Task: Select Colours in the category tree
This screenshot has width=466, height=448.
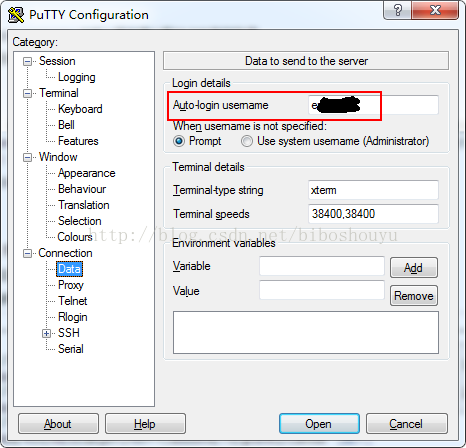Action: pos(75,237)
